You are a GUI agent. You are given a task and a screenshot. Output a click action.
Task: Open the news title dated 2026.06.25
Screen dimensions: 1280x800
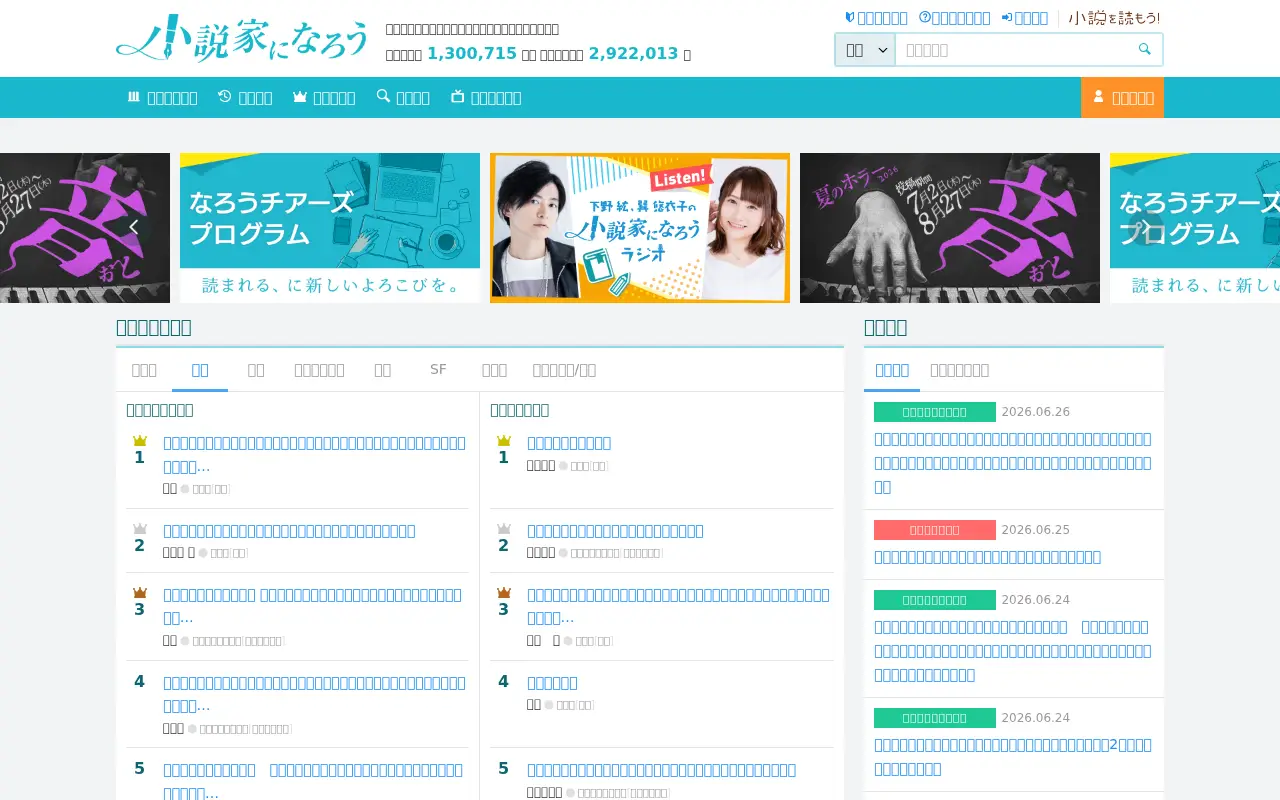987,557
